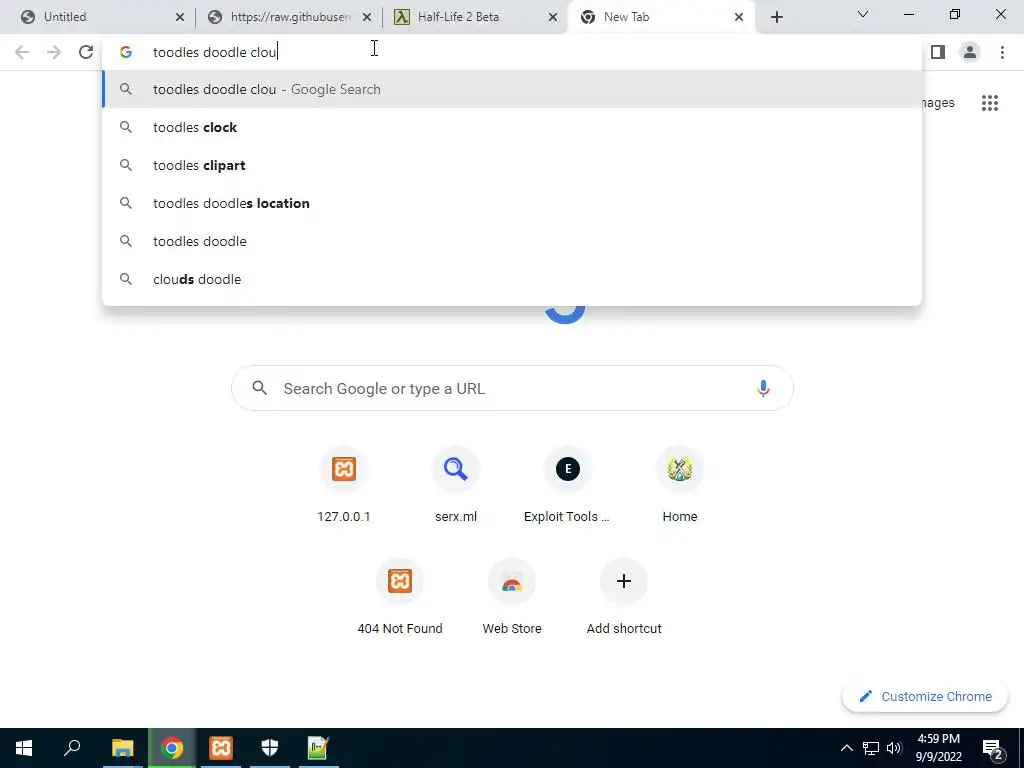Click the Chrome taskbar icon

click(172, 748)
